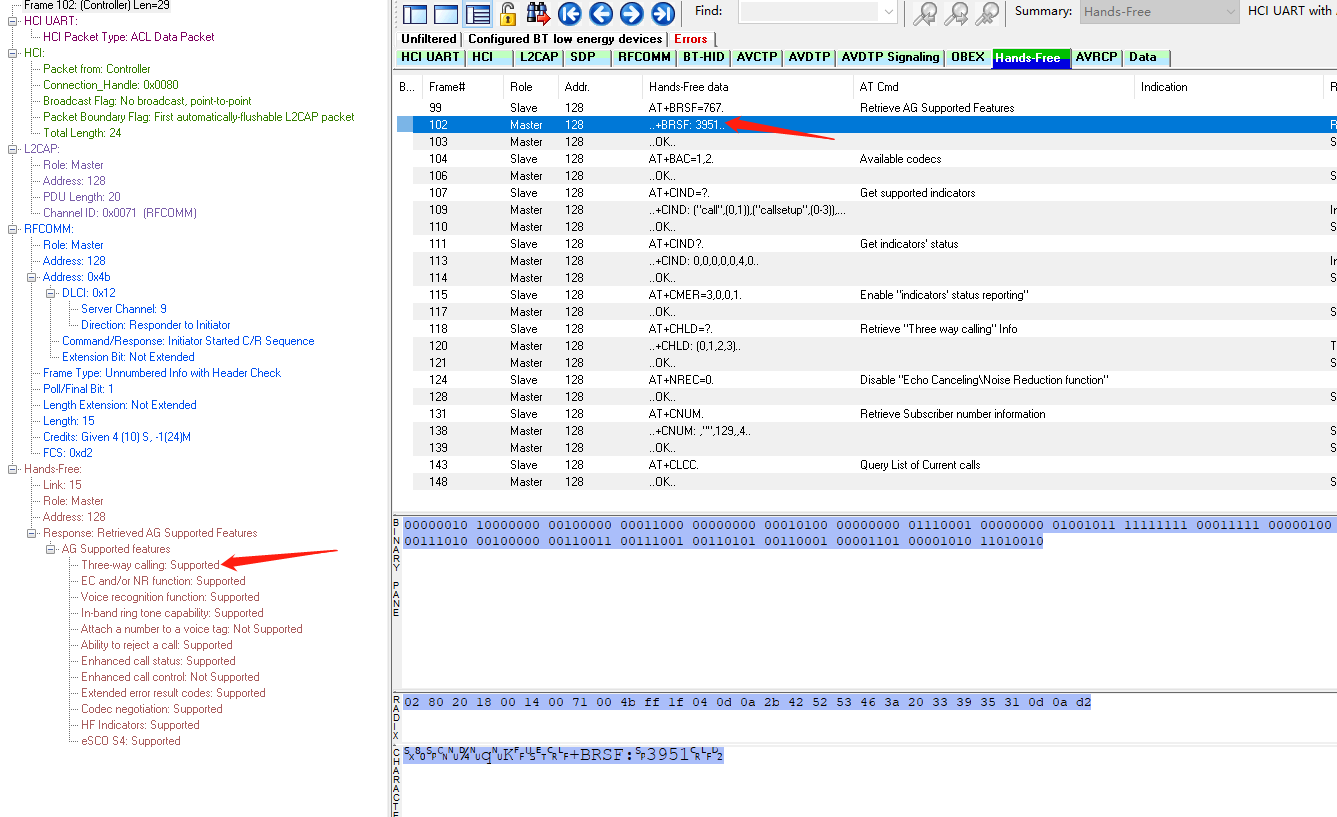The height and width of the screenshot is (817, 1337).
Task: Select the HCI UART protocol tab
Action: [430, 57]
